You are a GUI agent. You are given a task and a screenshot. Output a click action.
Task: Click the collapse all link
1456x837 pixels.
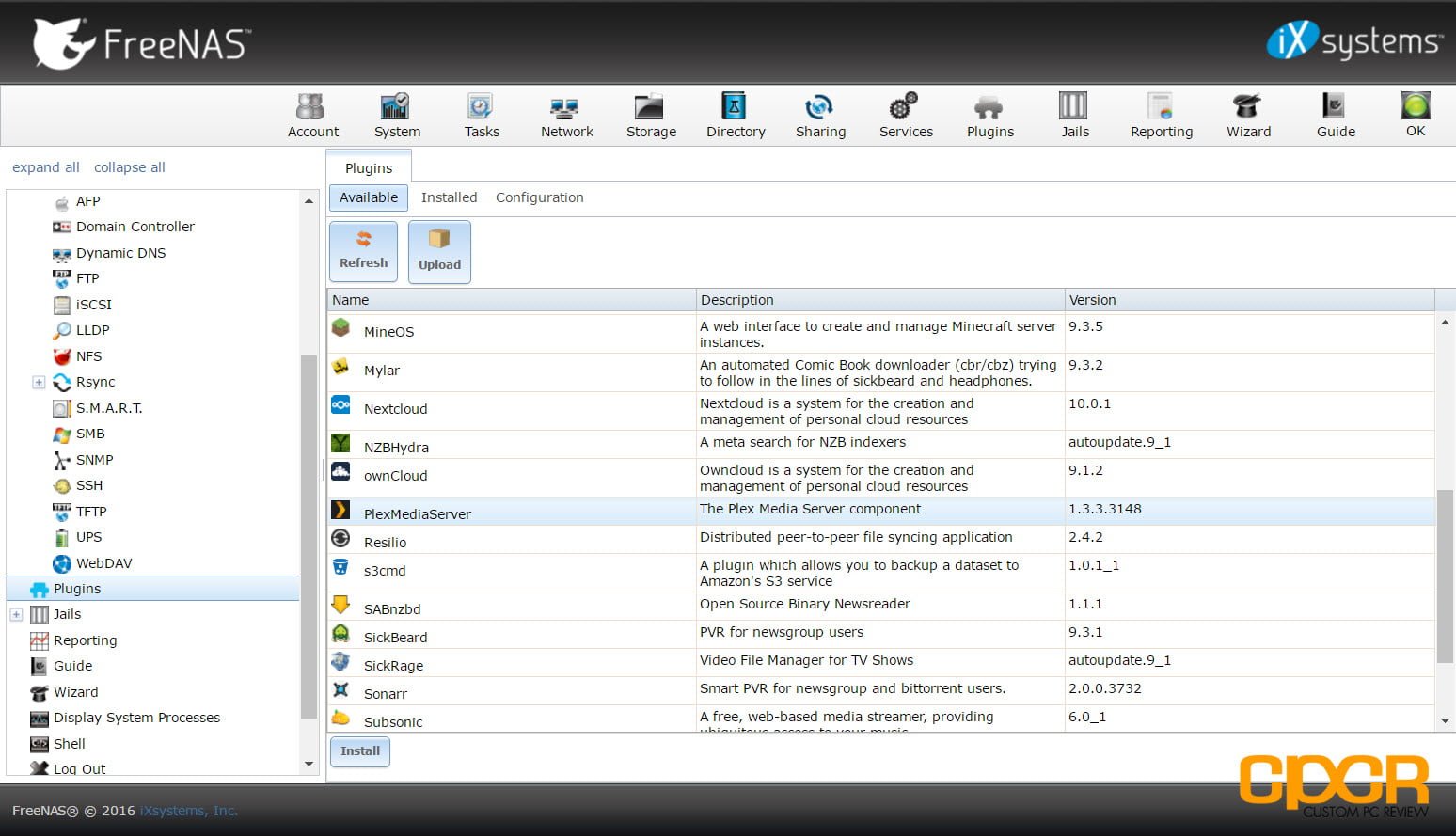click(x=130, y=167)
